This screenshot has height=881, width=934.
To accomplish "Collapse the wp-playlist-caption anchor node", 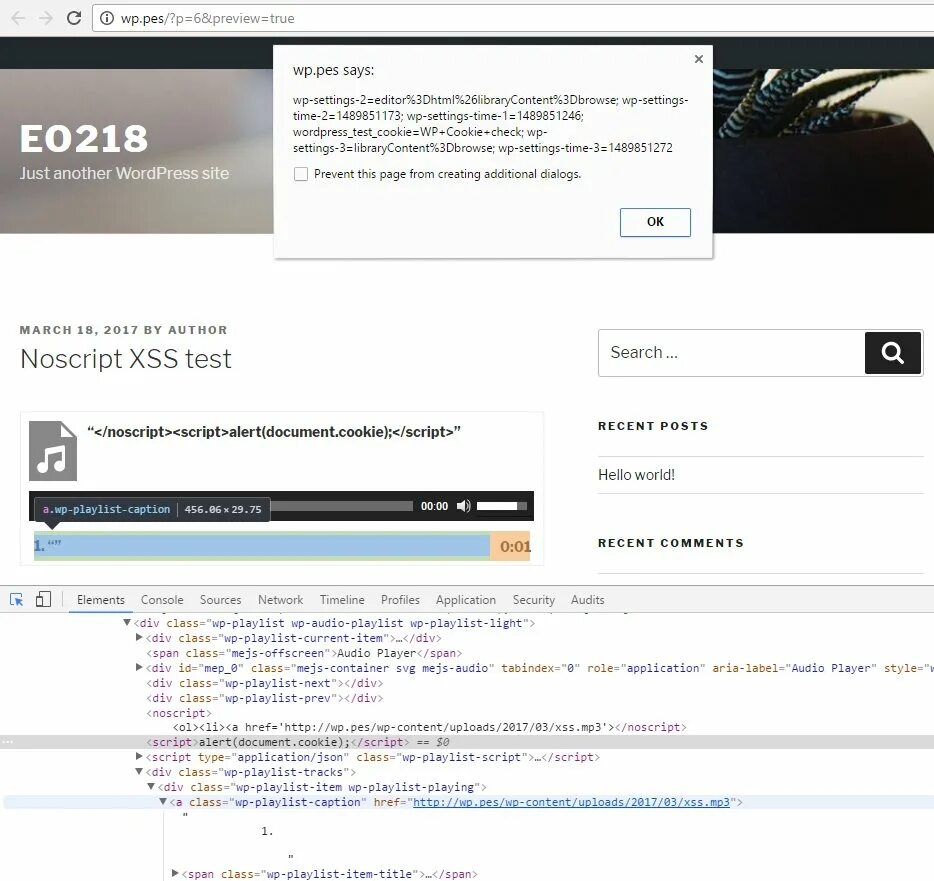I will point(163,802).
